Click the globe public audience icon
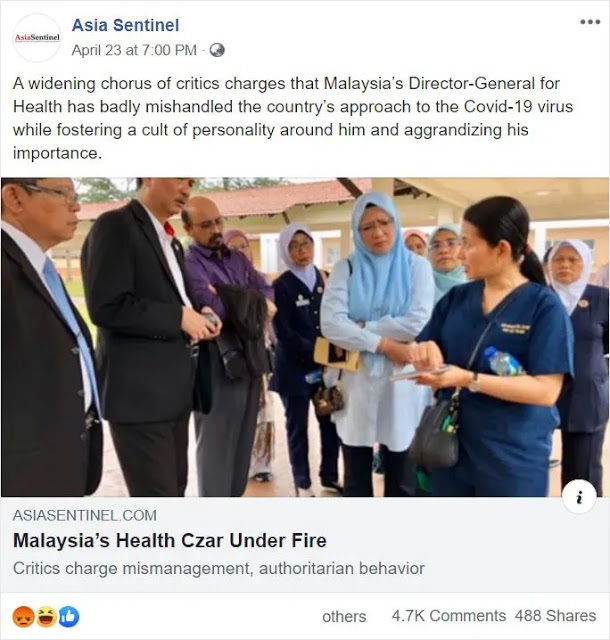 (217, 50)
